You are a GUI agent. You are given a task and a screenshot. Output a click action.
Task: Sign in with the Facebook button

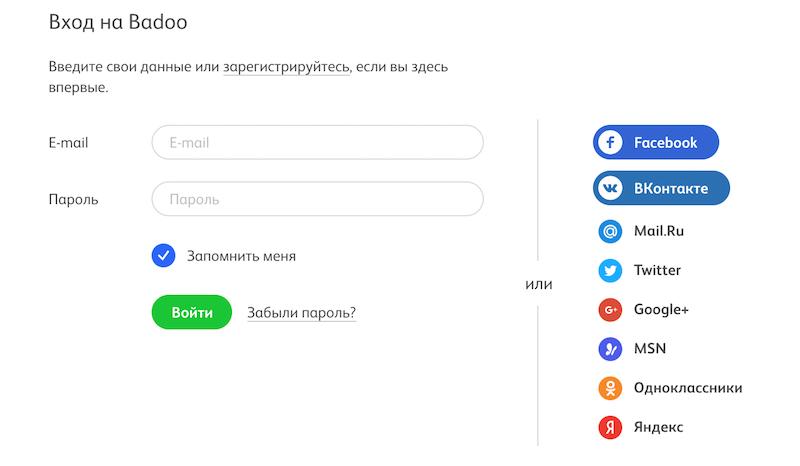(x=665, y=143)
